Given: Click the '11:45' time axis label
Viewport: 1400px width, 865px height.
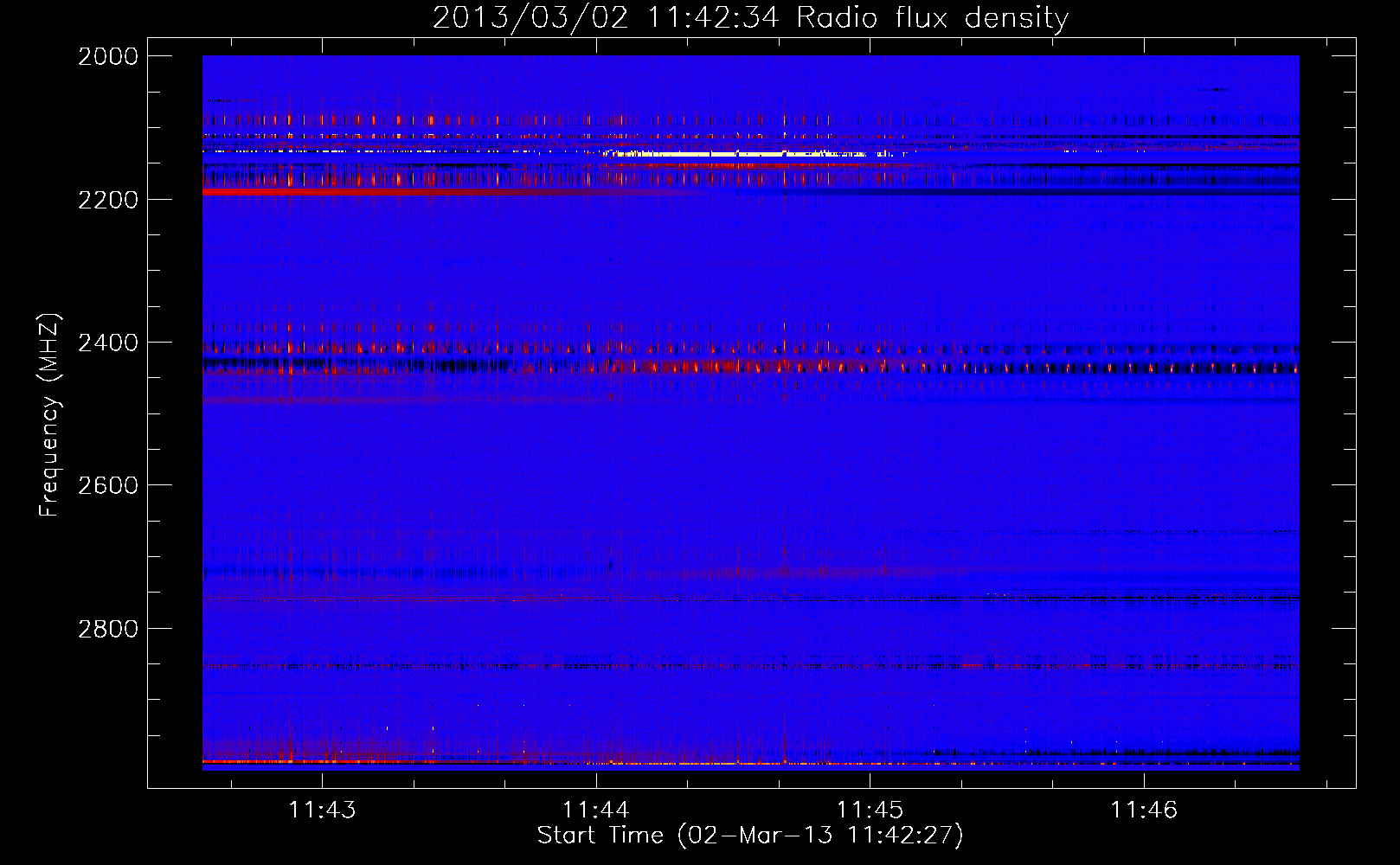Looking at the screenshot, I should tap(870, 810).
